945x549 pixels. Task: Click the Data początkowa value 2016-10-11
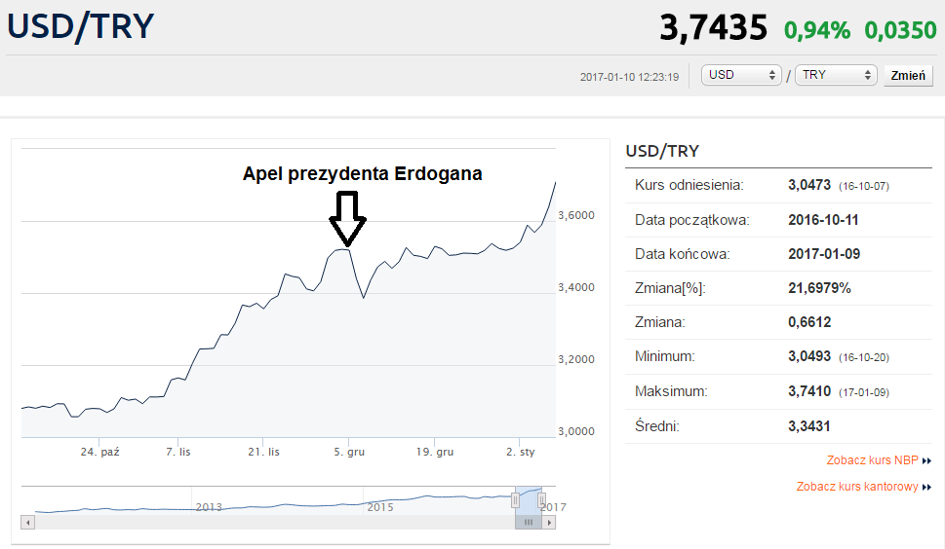coord(823,220)
